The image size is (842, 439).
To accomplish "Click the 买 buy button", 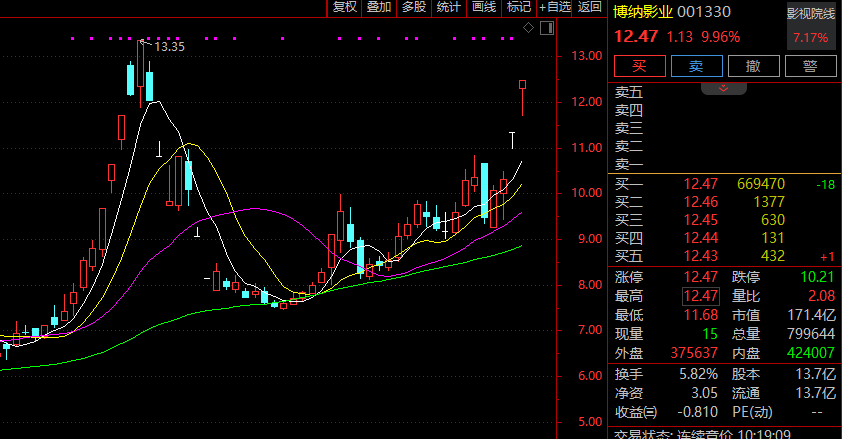I will click(x=639, y=67).
